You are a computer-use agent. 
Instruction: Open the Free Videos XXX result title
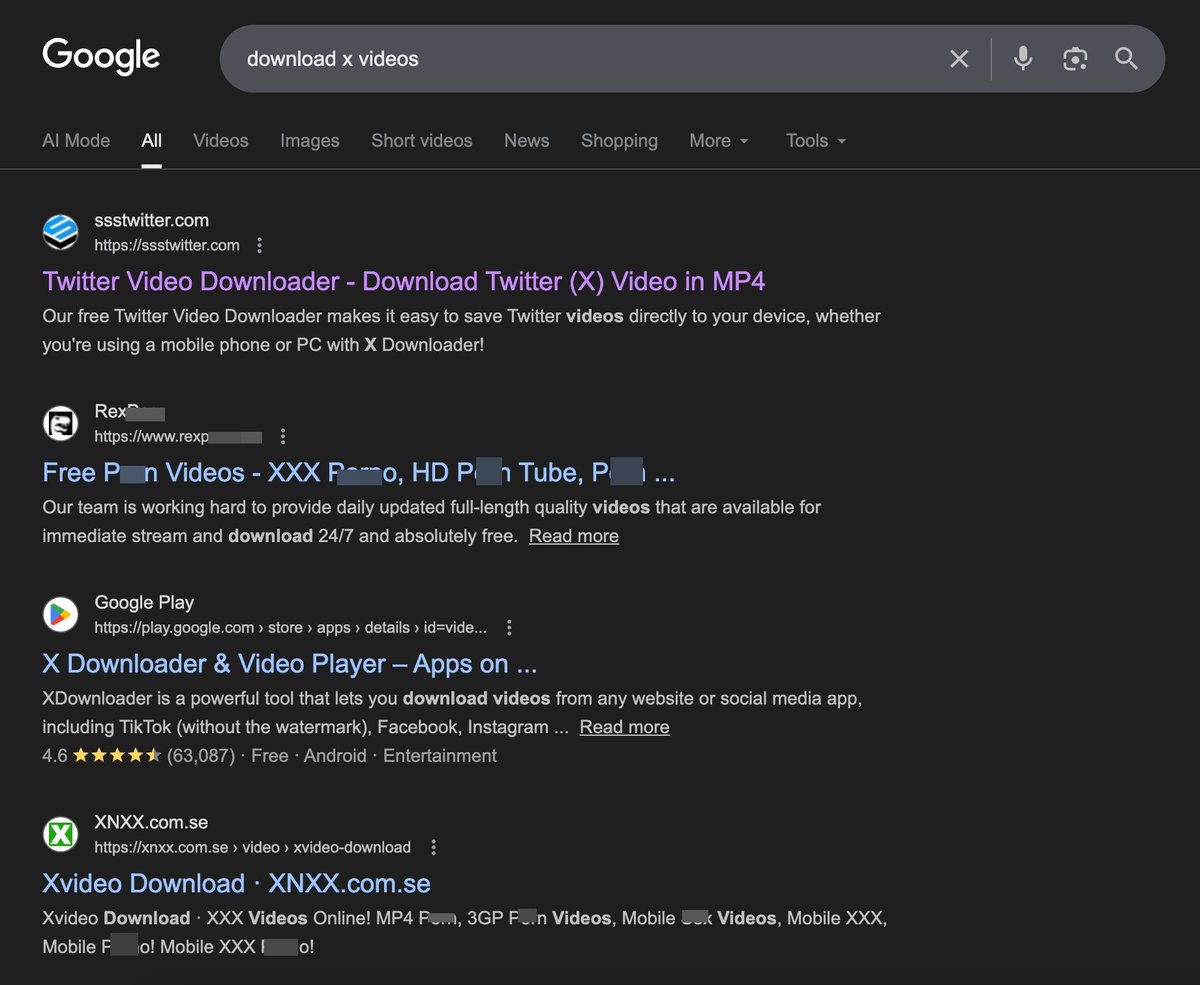point(358,472)
